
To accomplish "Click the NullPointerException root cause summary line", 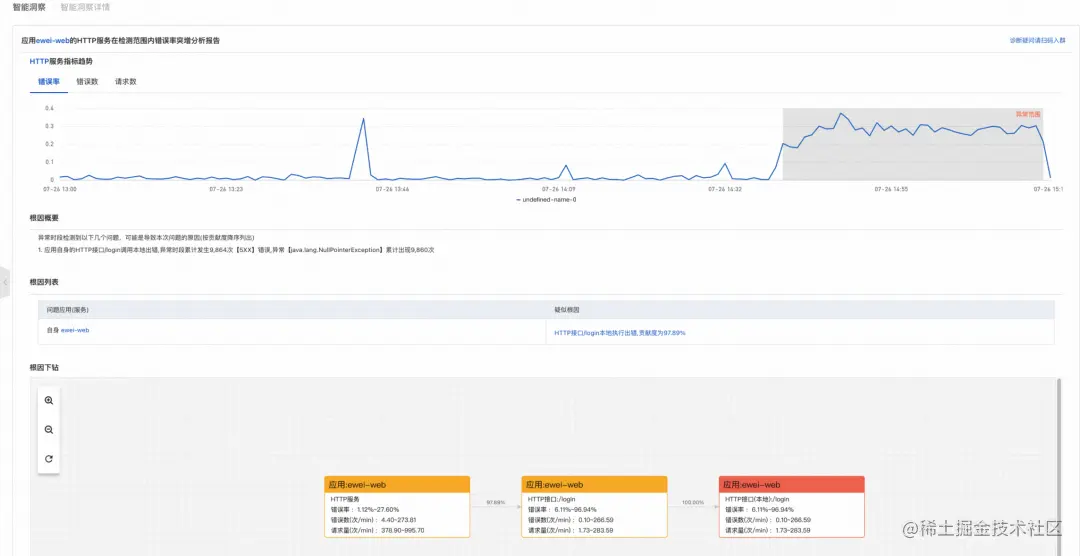I will pyautogui.click(x=236, y=250).
